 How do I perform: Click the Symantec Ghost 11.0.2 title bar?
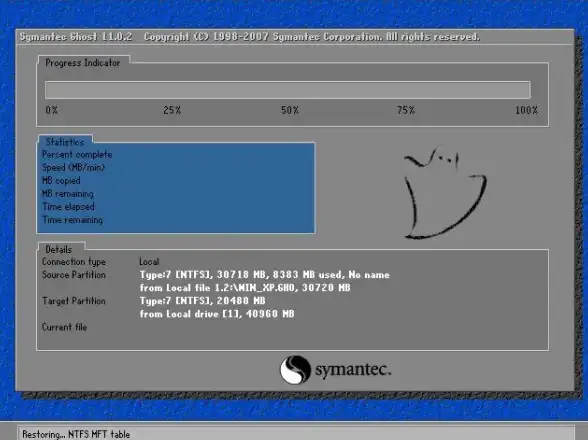[x=294, y=37]
